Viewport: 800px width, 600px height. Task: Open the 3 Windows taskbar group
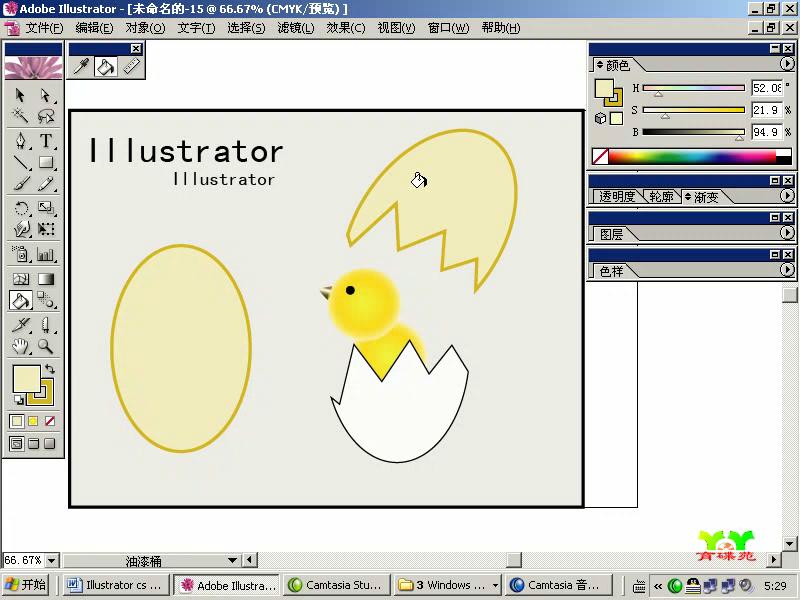click(448, 585)
